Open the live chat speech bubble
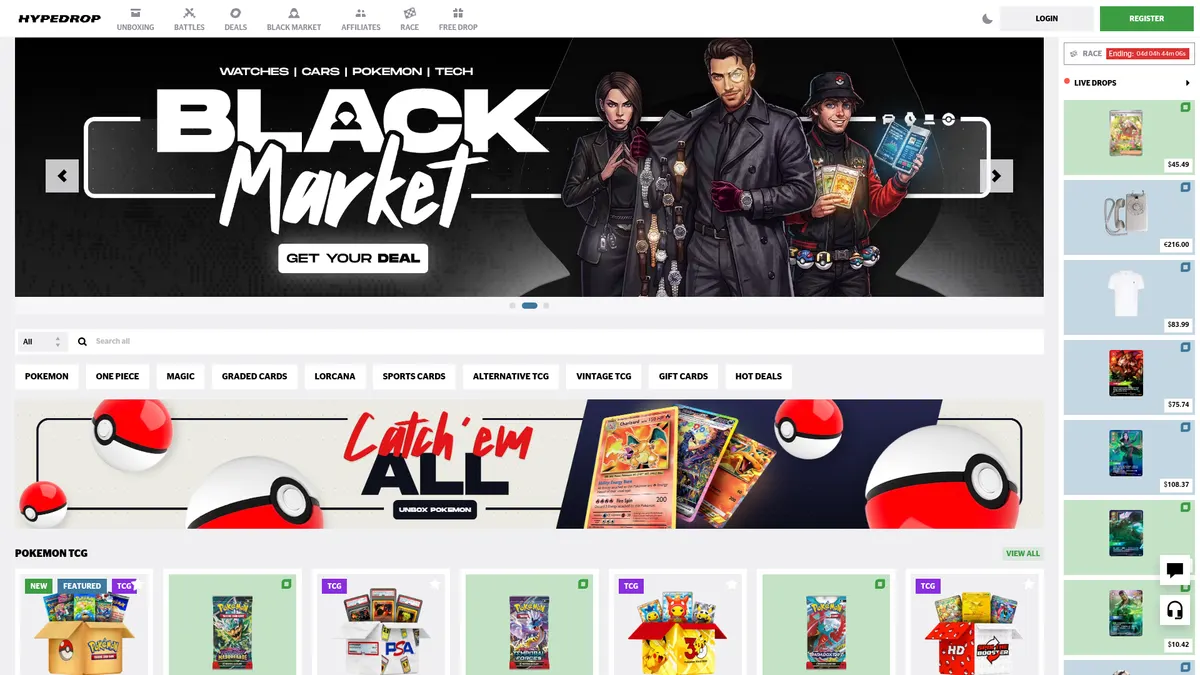 [1175, 570]
